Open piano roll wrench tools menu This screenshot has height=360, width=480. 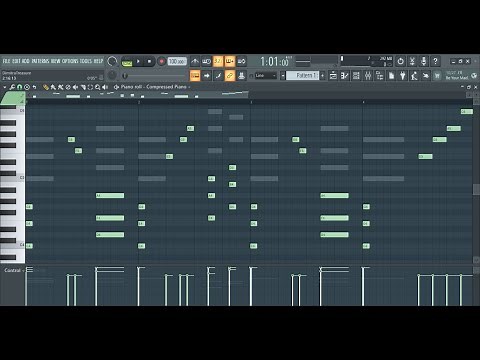(12, 87)
